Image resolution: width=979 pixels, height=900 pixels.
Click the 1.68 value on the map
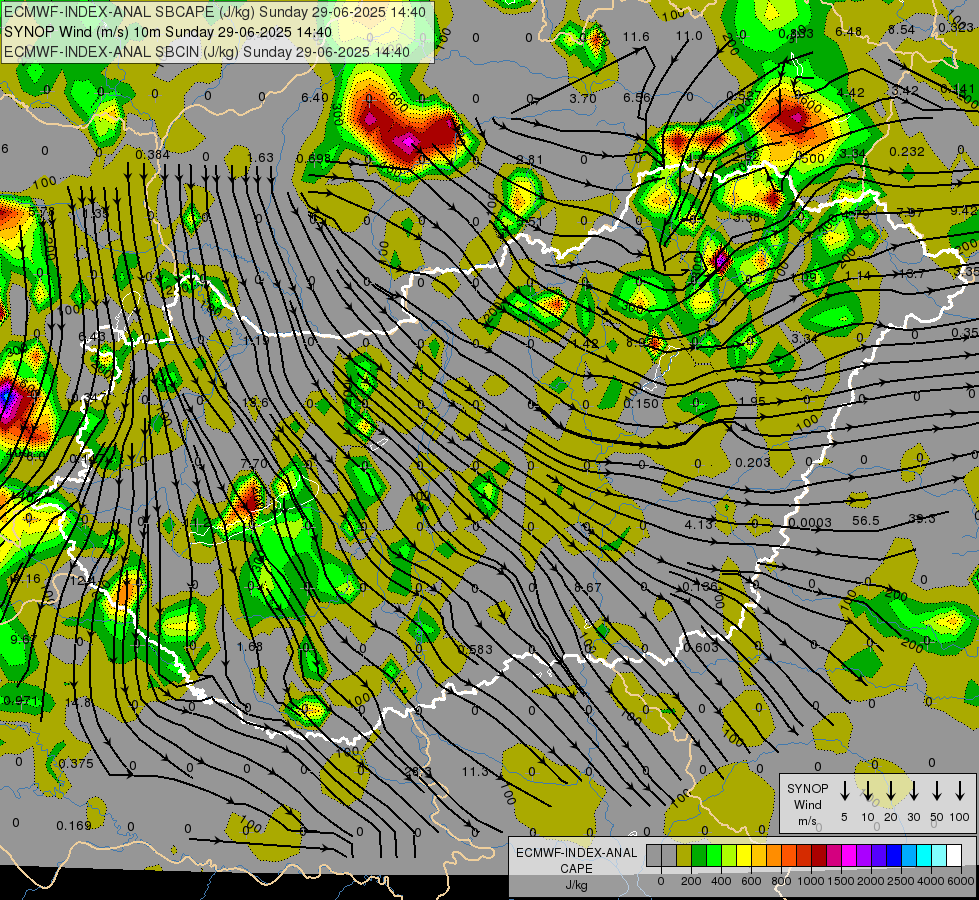point(250,646)
